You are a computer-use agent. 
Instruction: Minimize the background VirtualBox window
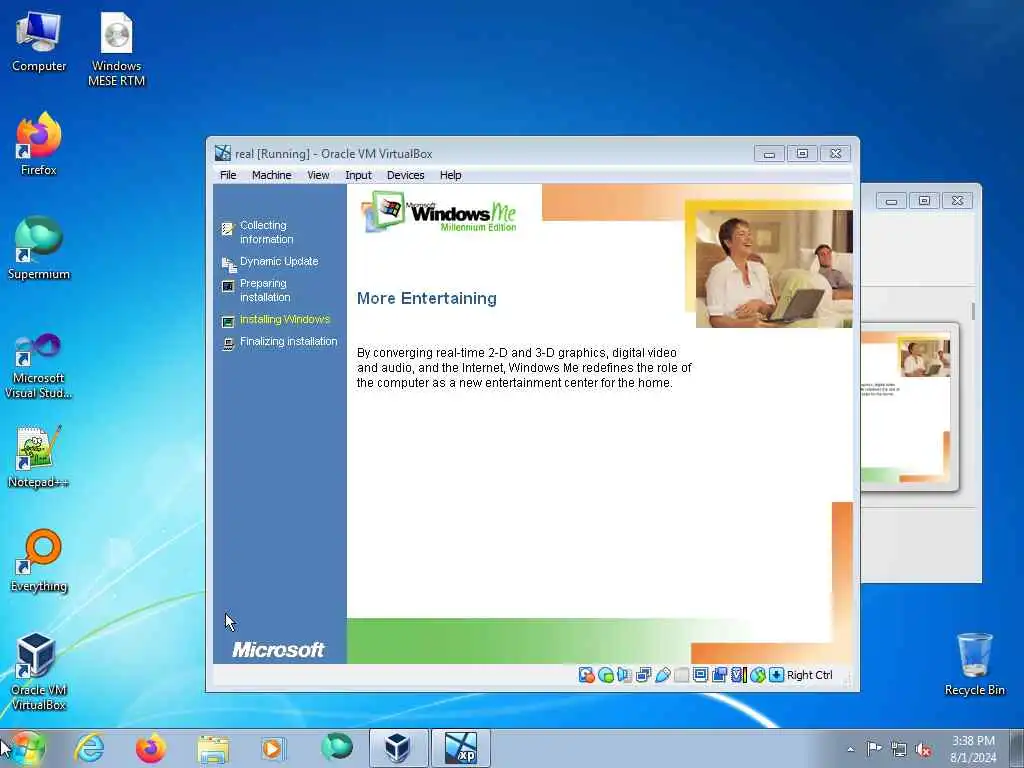(x=891, y=200)
